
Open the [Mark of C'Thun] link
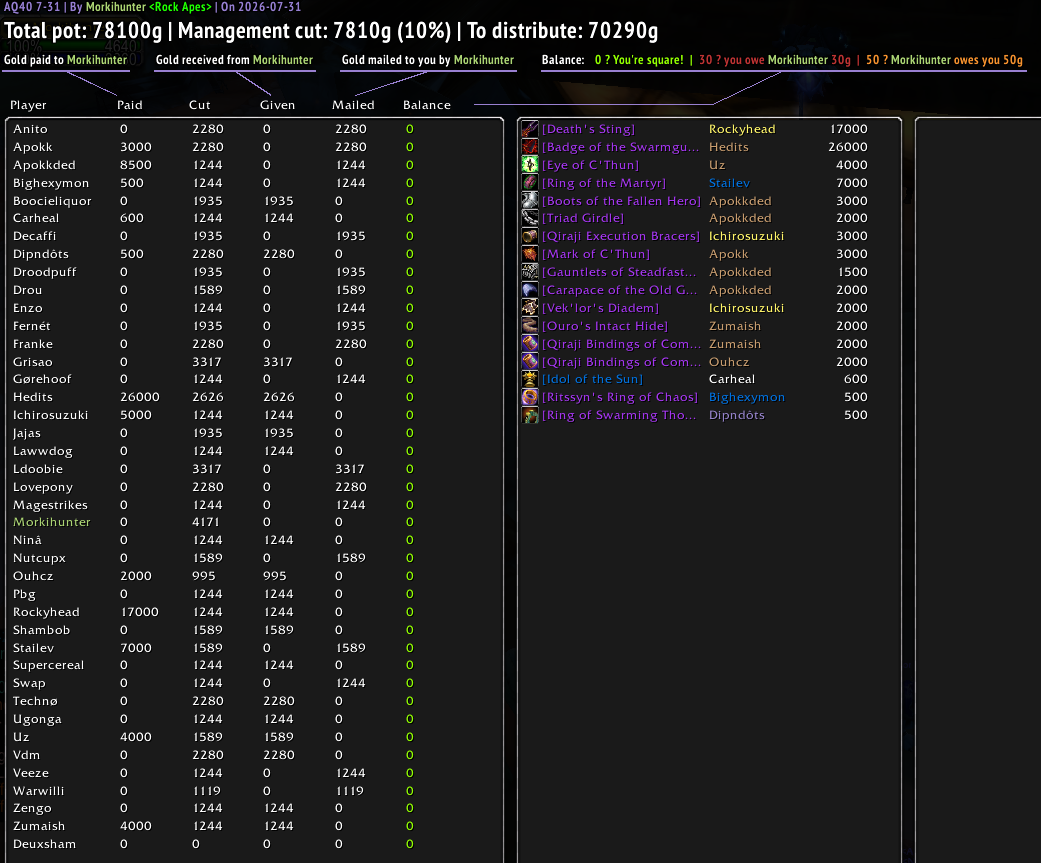click(x=596, y=254)
